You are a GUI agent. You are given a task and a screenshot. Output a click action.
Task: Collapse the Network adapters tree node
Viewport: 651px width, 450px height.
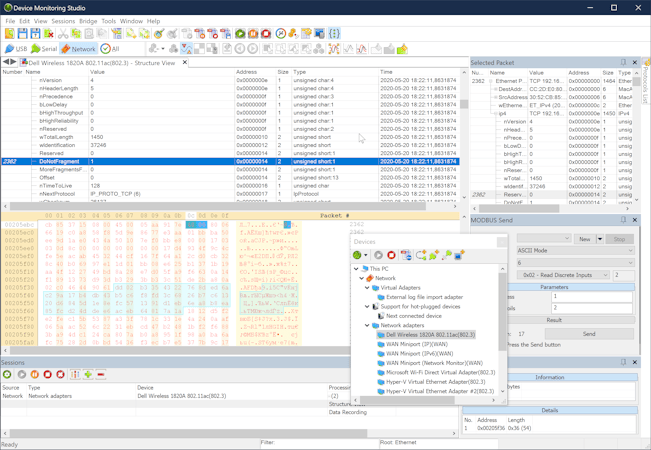pos(368,325)
